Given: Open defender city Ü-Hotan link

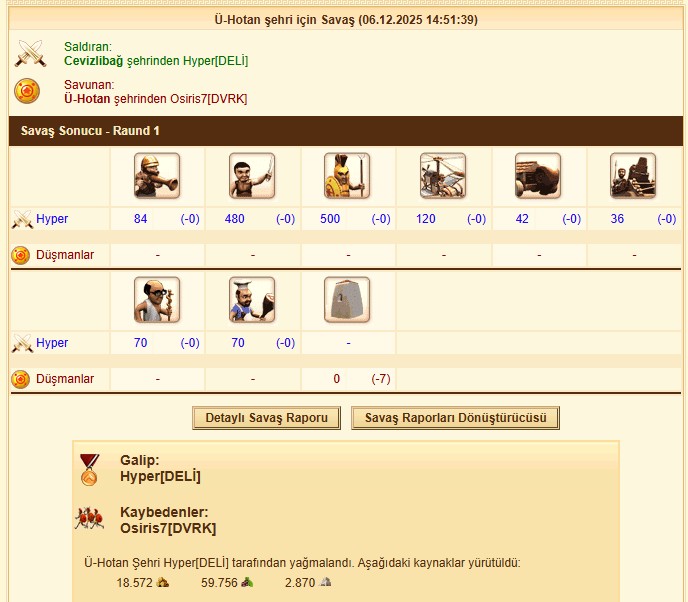Looking at the screenshot, I should tap(87, 99).
